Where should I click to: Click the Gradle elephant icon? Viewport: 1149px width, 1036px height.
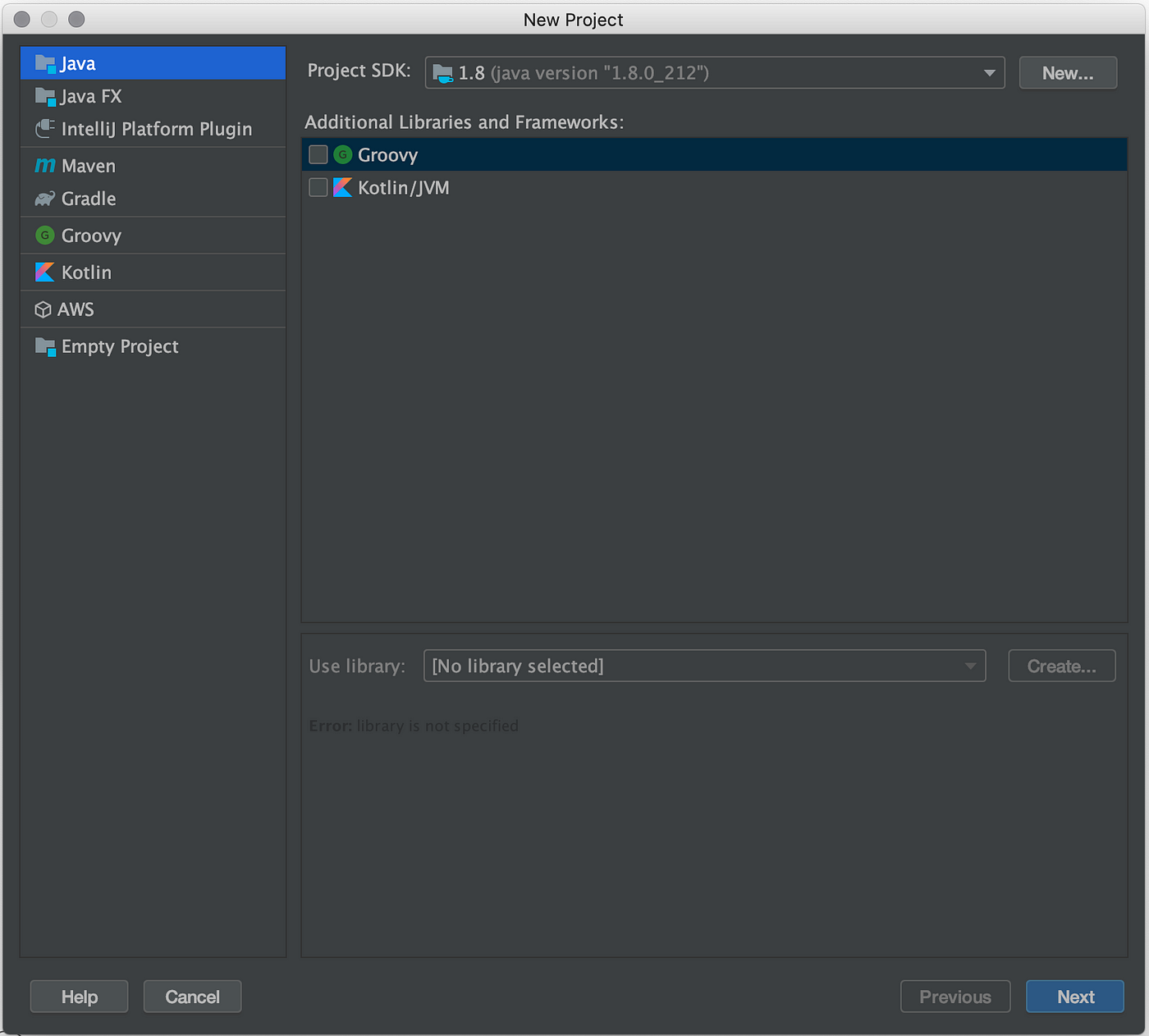coord(45,199)
